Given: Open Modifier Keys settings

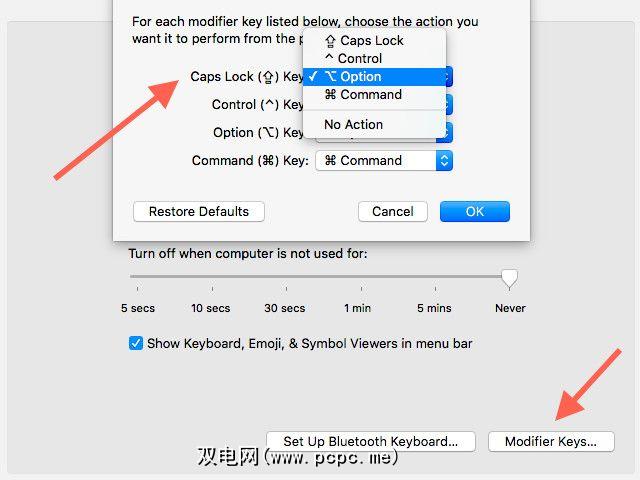Looking at the screenshot, I should pos(551,441).
